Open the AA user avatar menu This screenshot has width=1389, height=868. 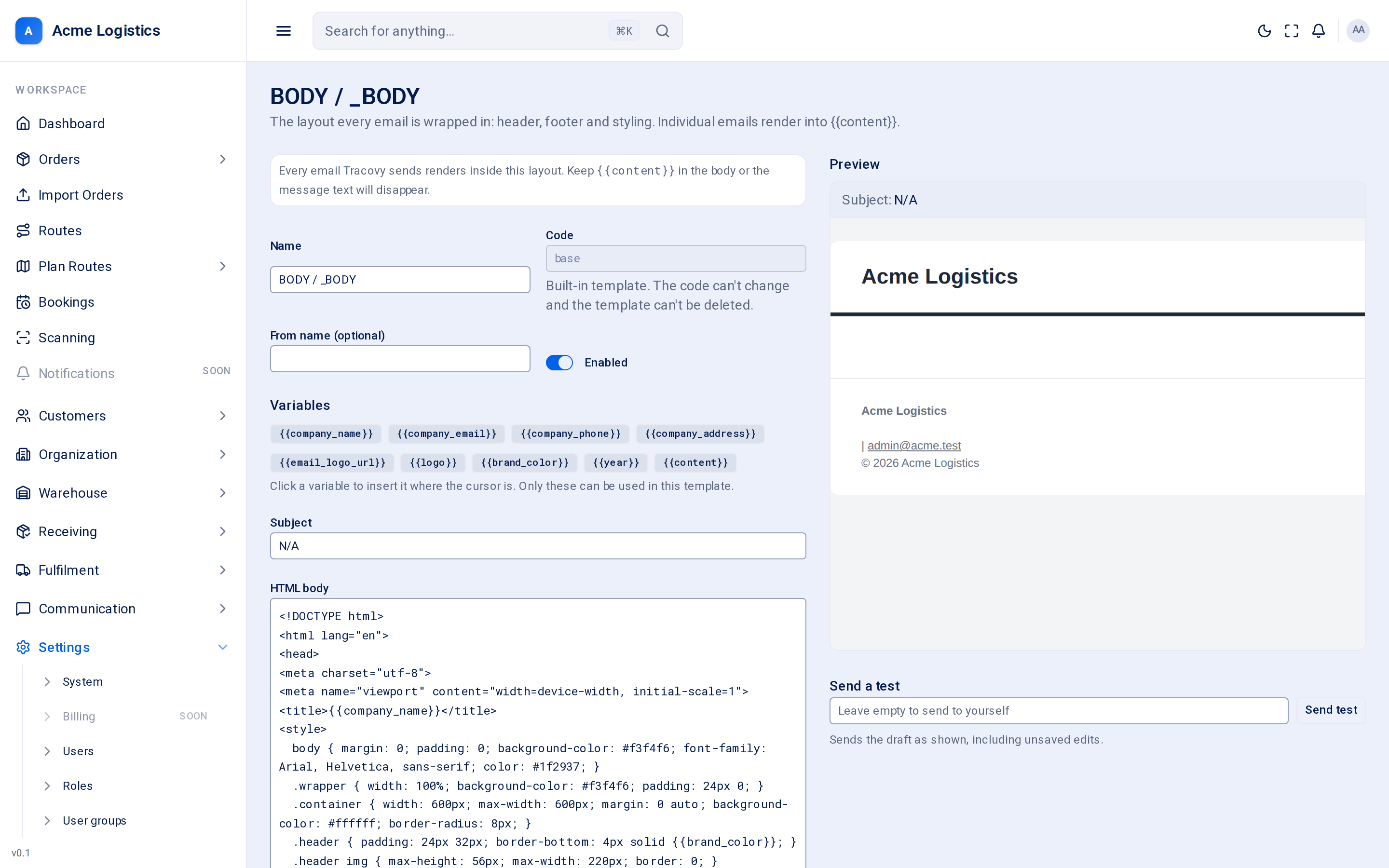[1358, 30]
